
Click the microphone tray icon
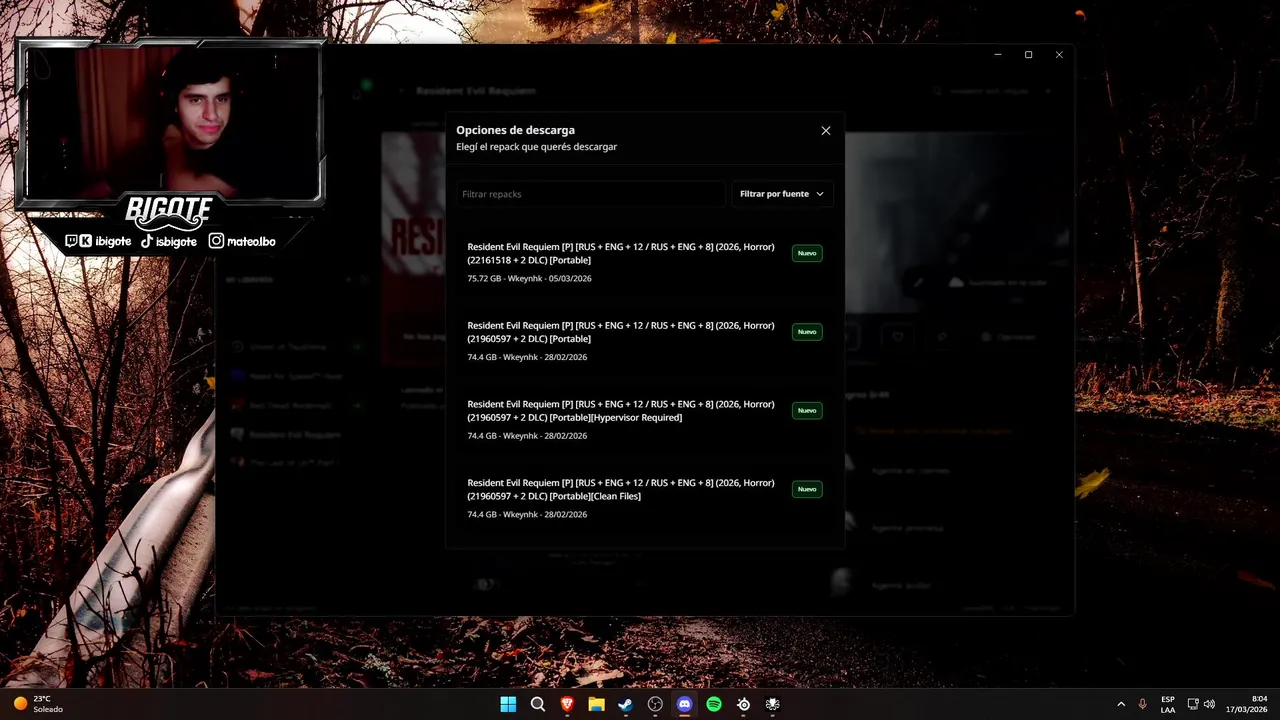(x=1142, y=704)
